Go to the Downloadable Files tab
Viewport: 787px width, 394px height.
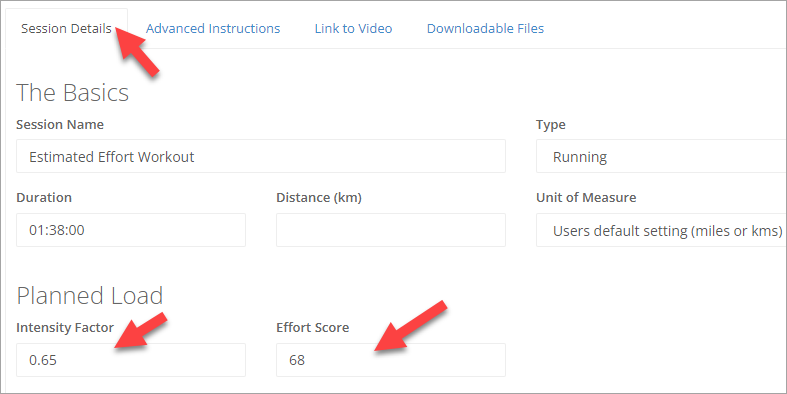485,29
